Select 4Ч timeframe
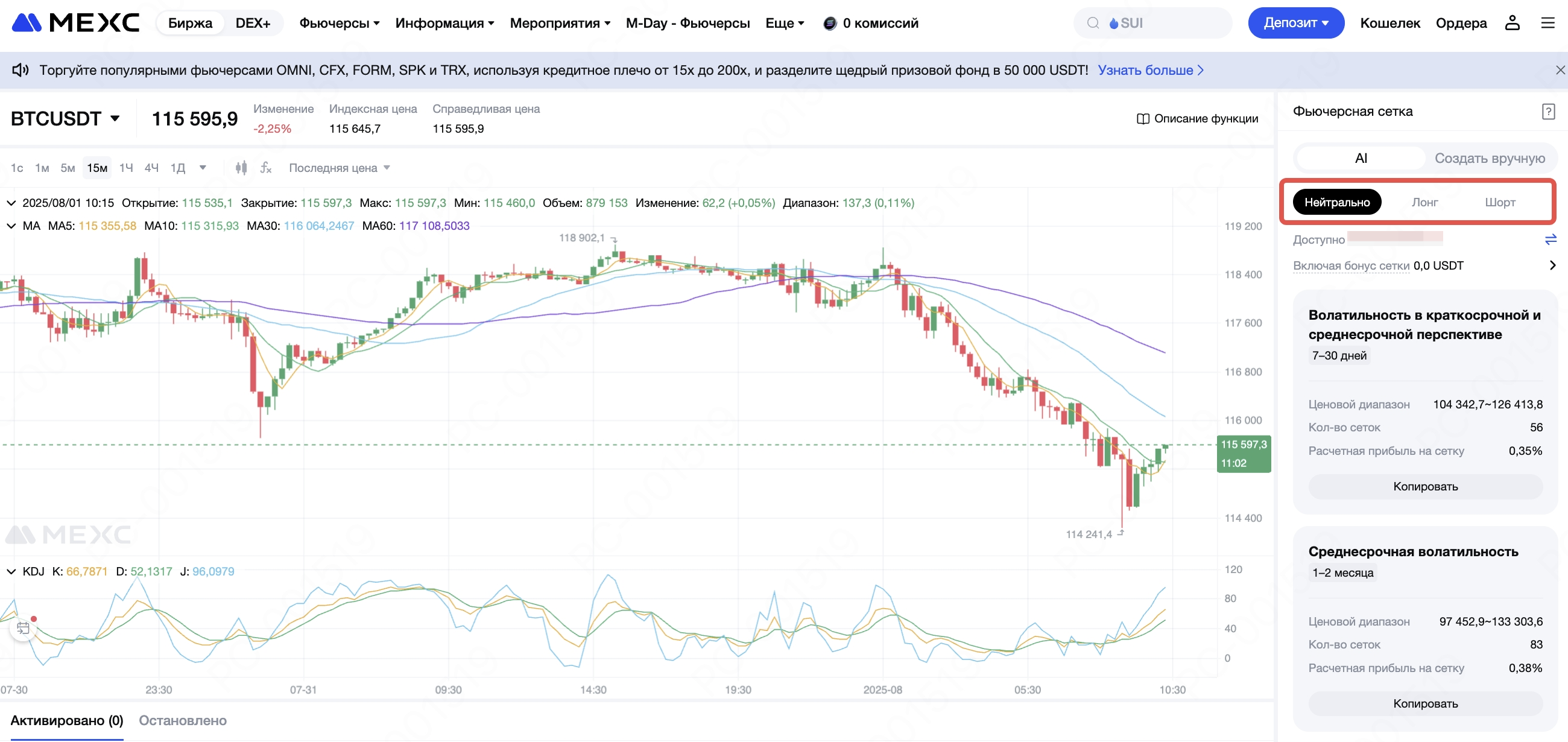The height and width of the screenshot is (742, 1568). click(x=151, y=167)
